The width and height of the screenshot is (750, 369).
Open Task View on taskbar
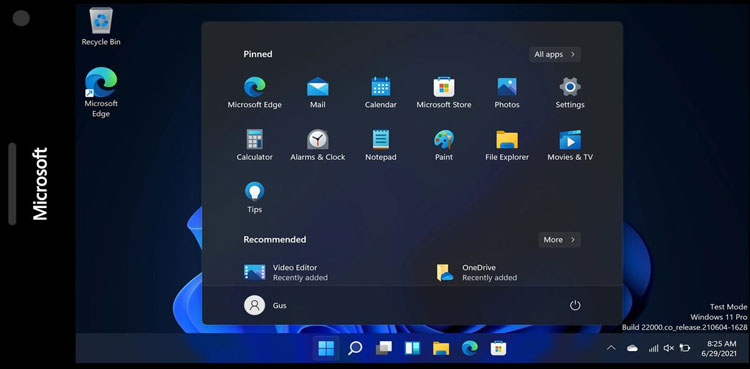tap(384, 348)
